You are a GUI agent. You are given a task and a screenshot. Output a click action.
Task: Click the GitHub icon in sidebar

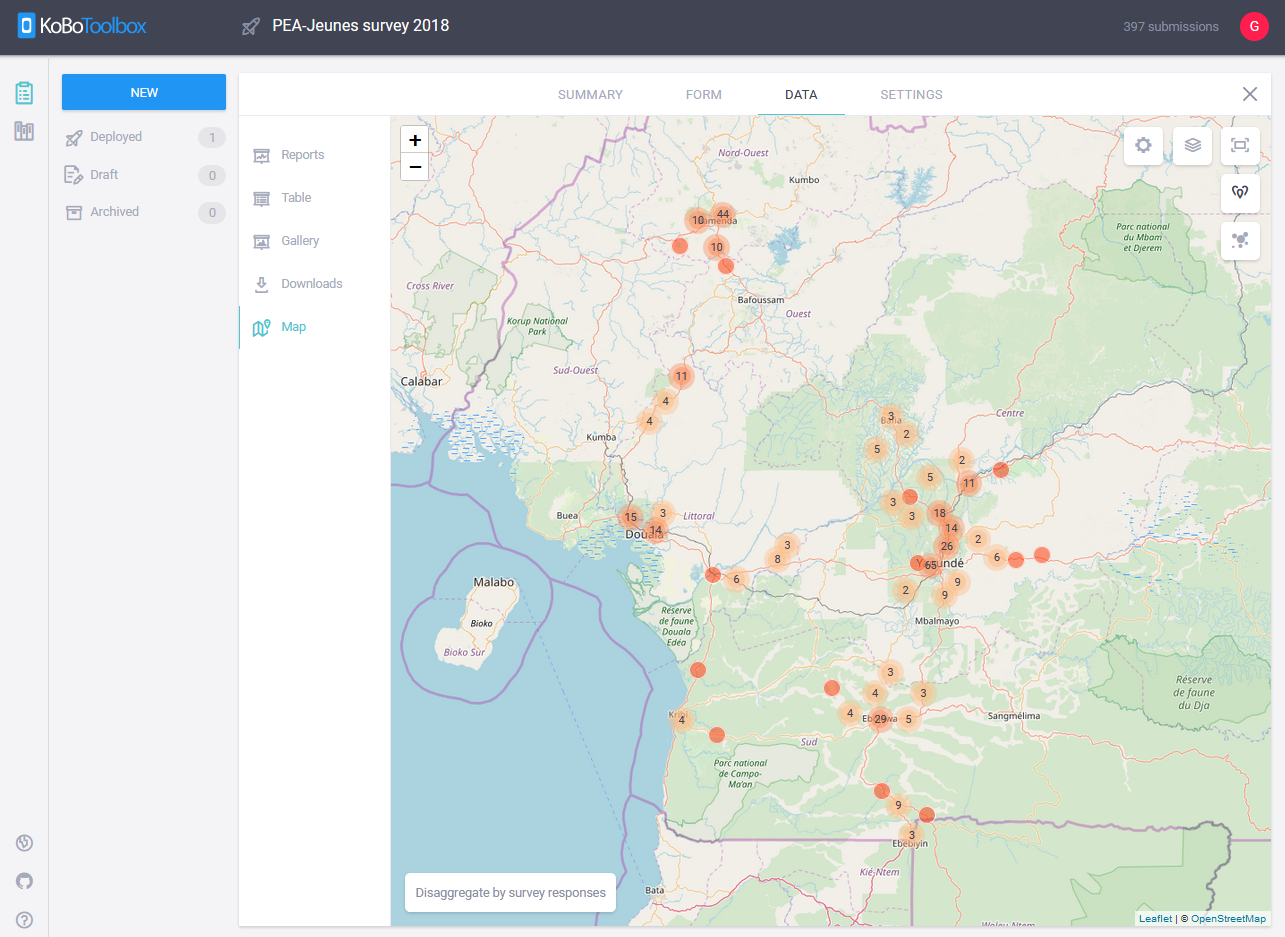(24, 881)
